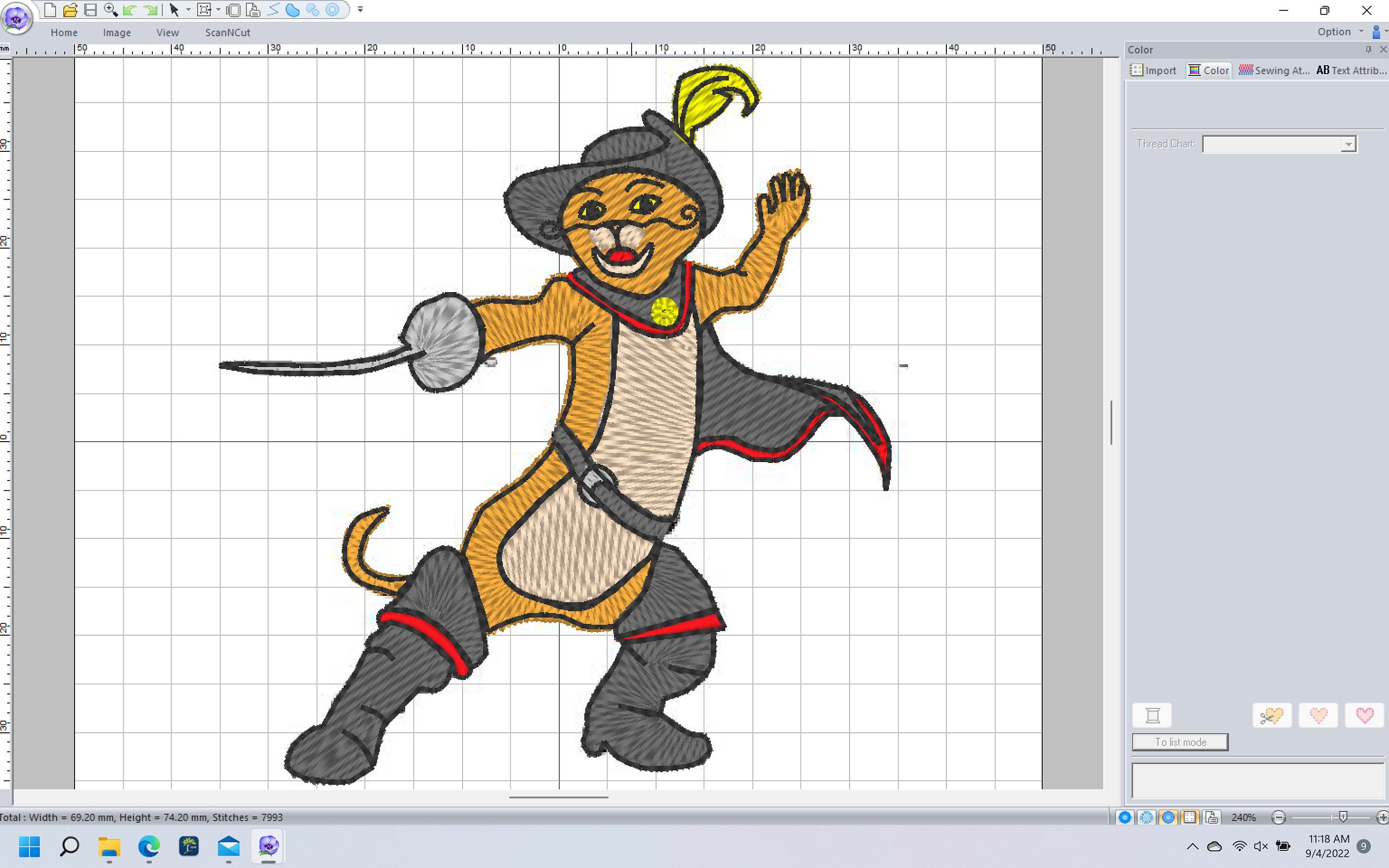This screenshot has height=868, width=1389.
Task: Click the pink stitched heart applique button
Action: pos(1364,715)
